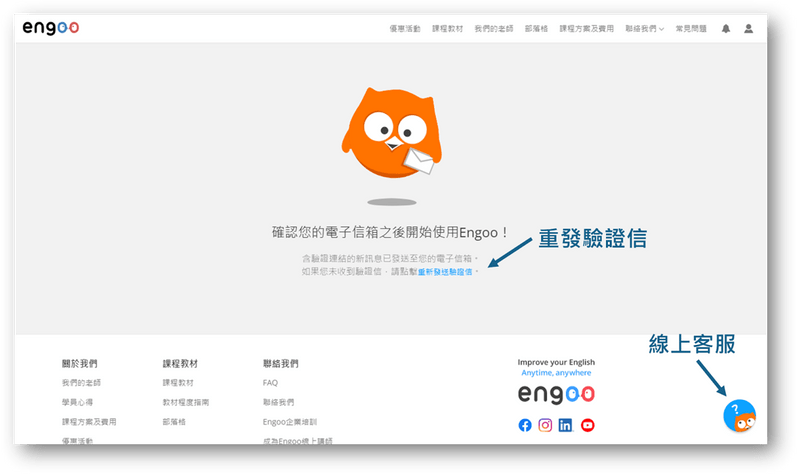Click the Engoo logo in the header
Image resolution: width=797 pixels, height=474 pixels.
[50, 28]
